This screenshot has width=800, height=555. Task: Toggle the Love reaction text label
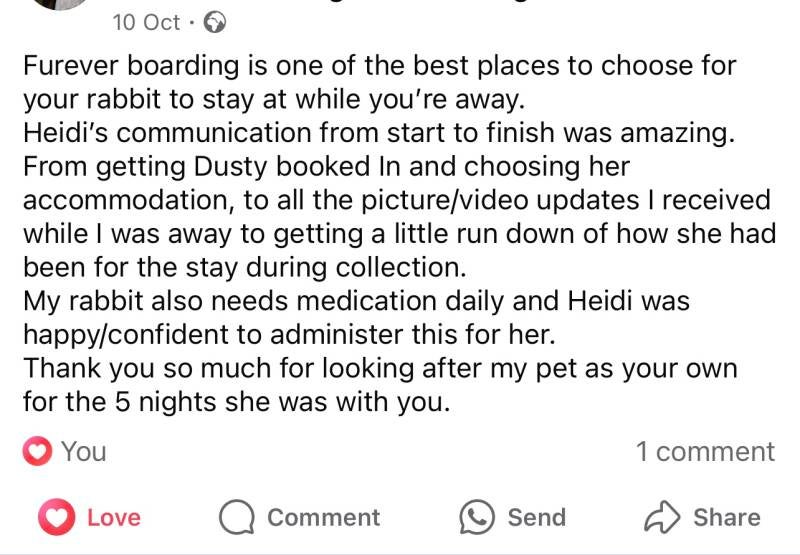click(113, 517)
